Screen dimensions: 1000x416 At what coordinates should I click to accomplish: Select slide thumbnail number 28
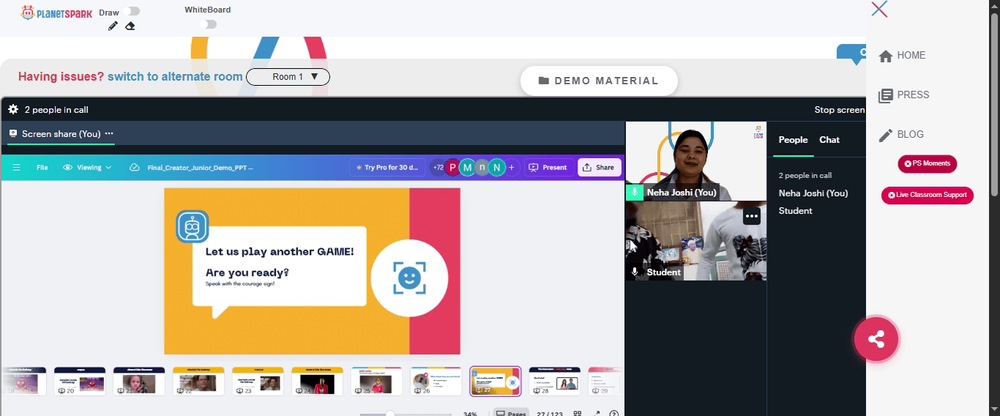tap(554, 381)
